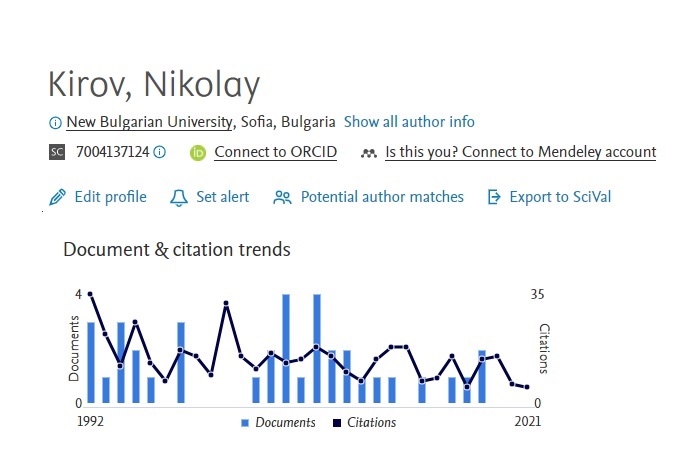Click the bell Set alert icon
The image size is (692, 465).
point(179,197)
